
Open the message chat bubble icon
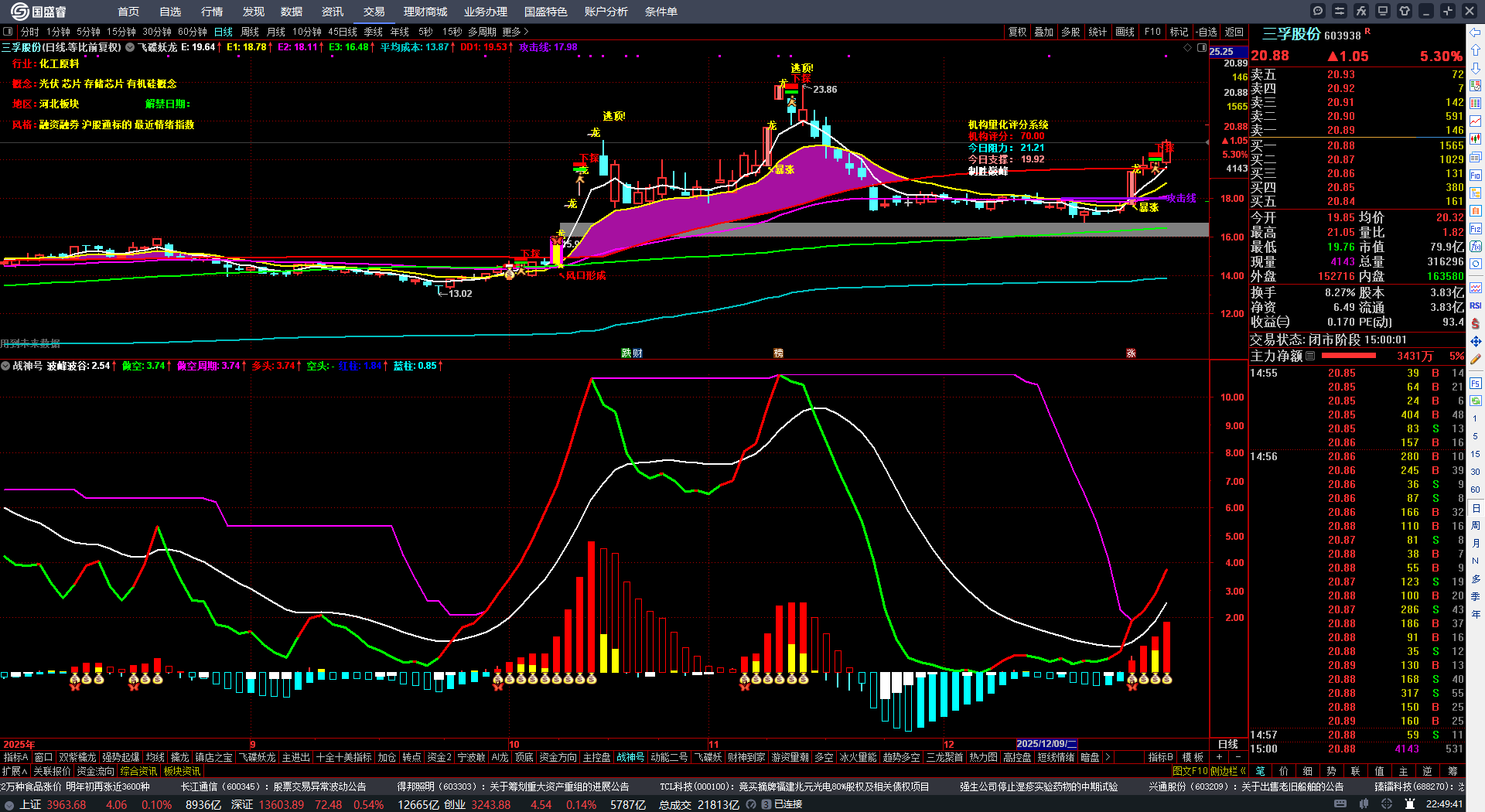1318,11
